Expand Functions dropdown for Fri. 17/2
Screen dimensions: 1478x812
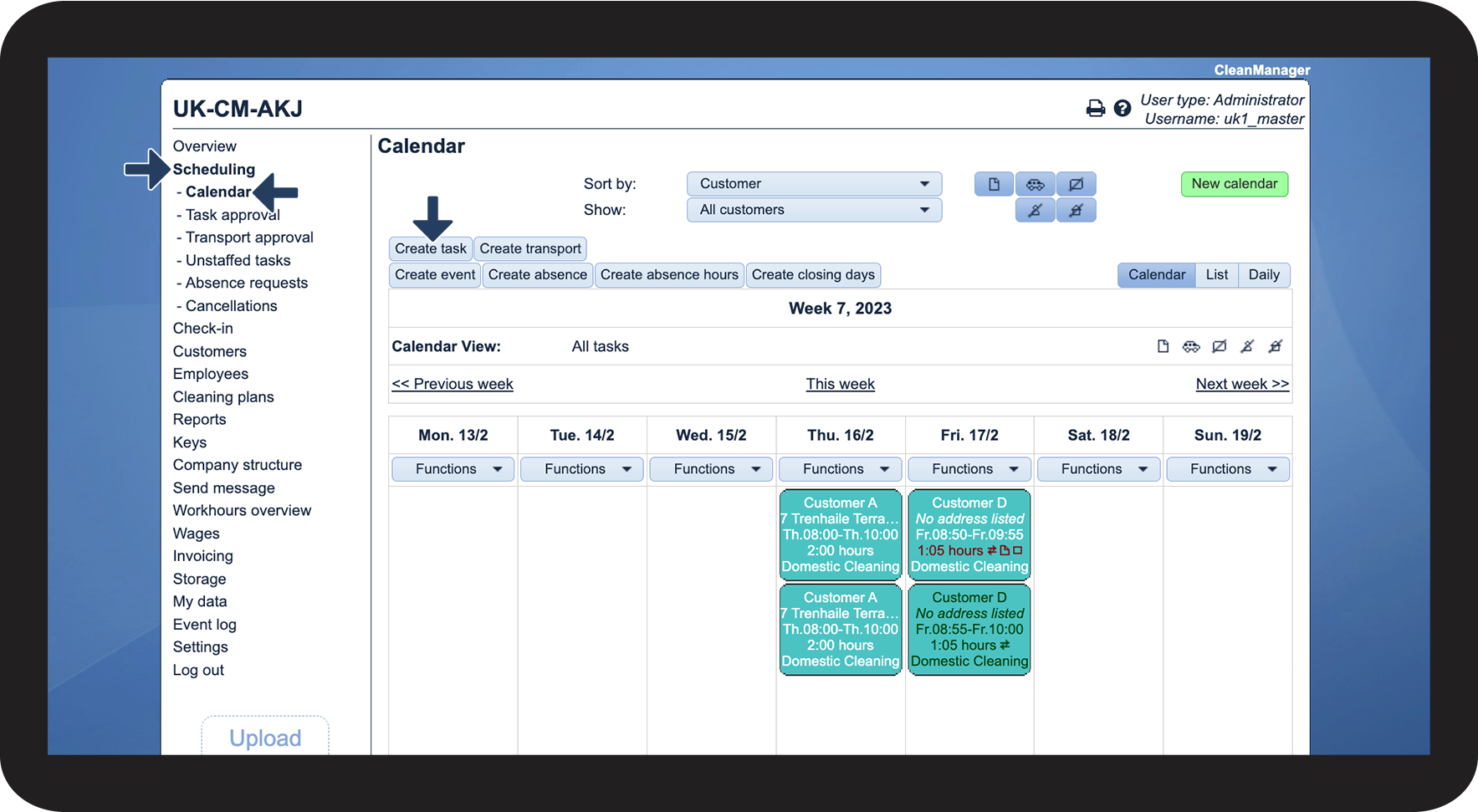pos(969,469)
